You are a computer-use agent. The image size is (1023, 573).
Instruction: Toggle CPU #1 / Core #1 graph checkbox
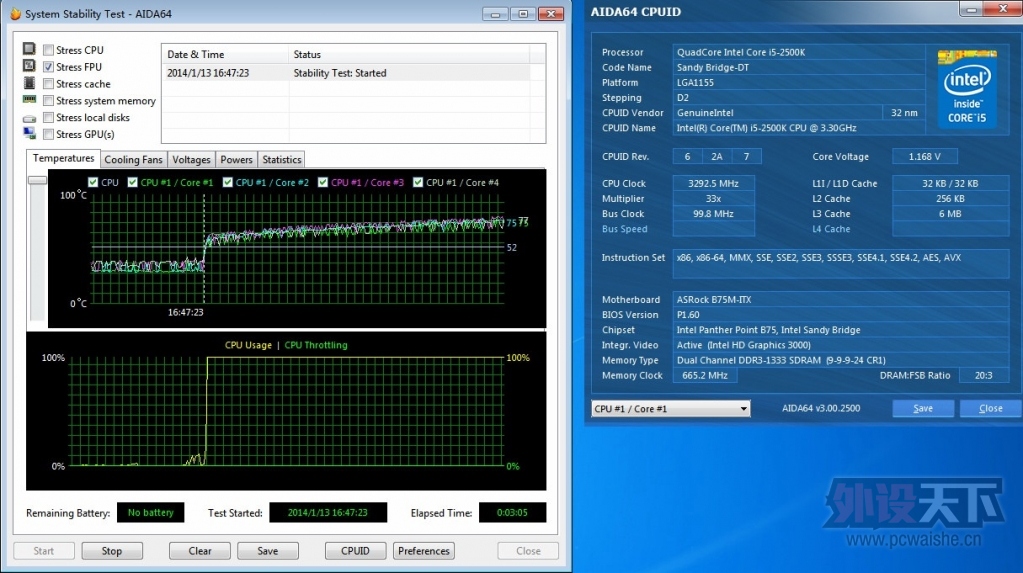click(x=132, y=183)
